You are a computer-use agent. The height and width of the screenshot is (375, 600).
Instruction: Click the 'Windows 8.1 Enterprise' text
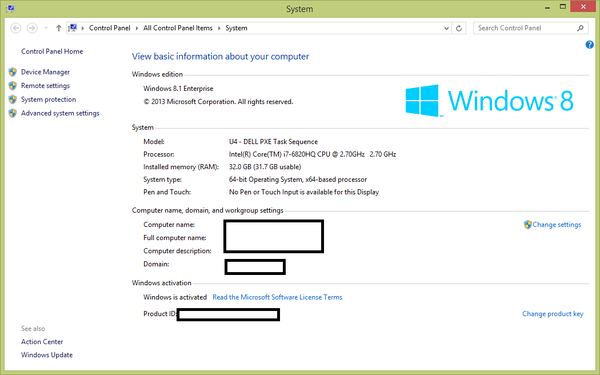(x=178, y=88)
